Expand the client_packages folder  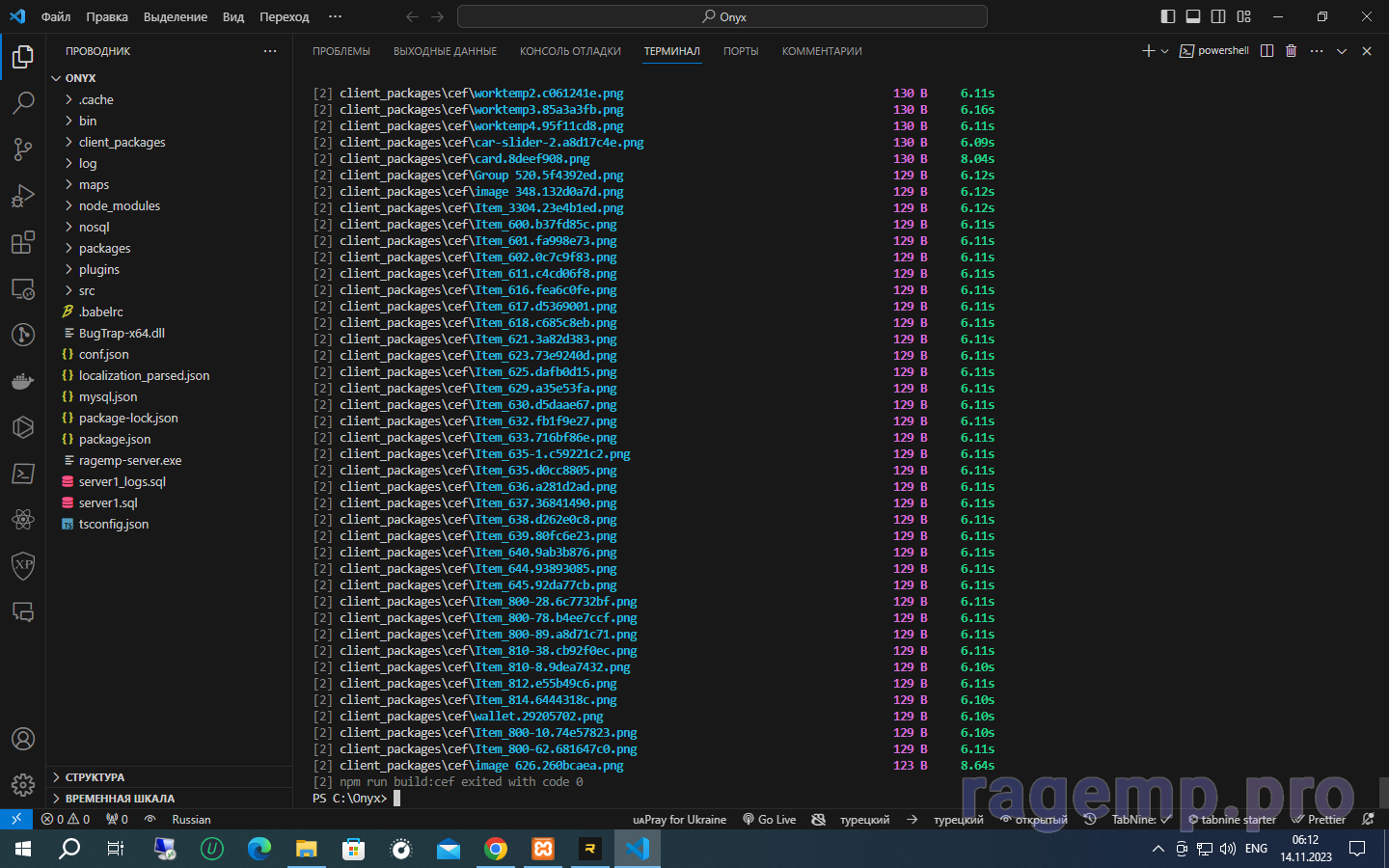(122, 142)
